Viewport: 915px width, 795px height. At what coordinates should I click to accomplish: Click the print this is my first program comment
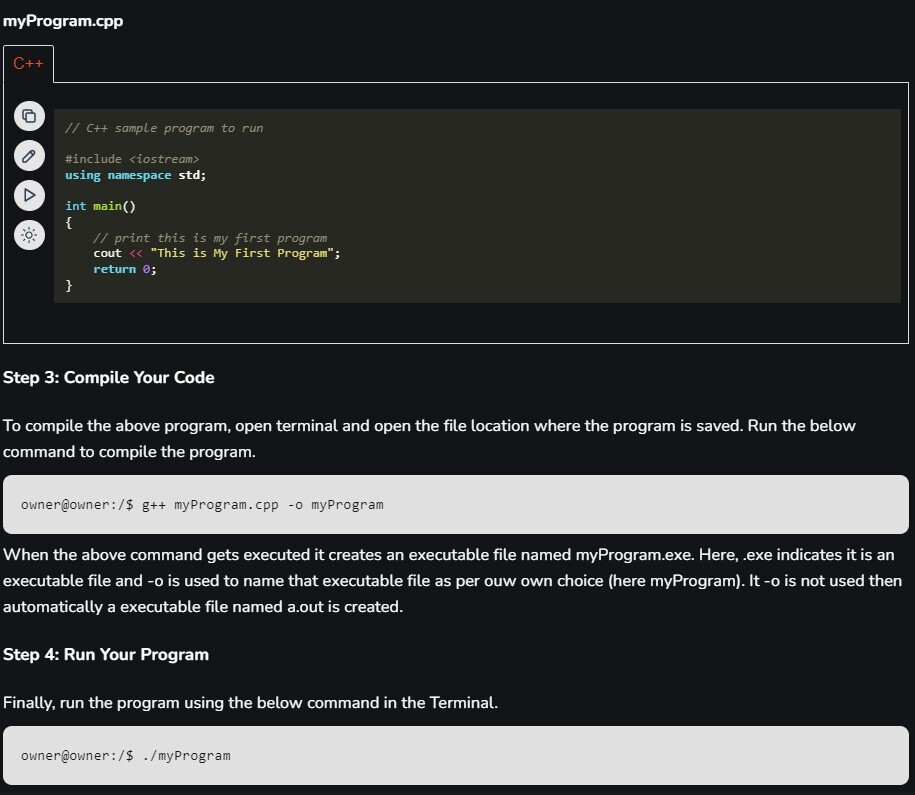click(x=210, y=238)
